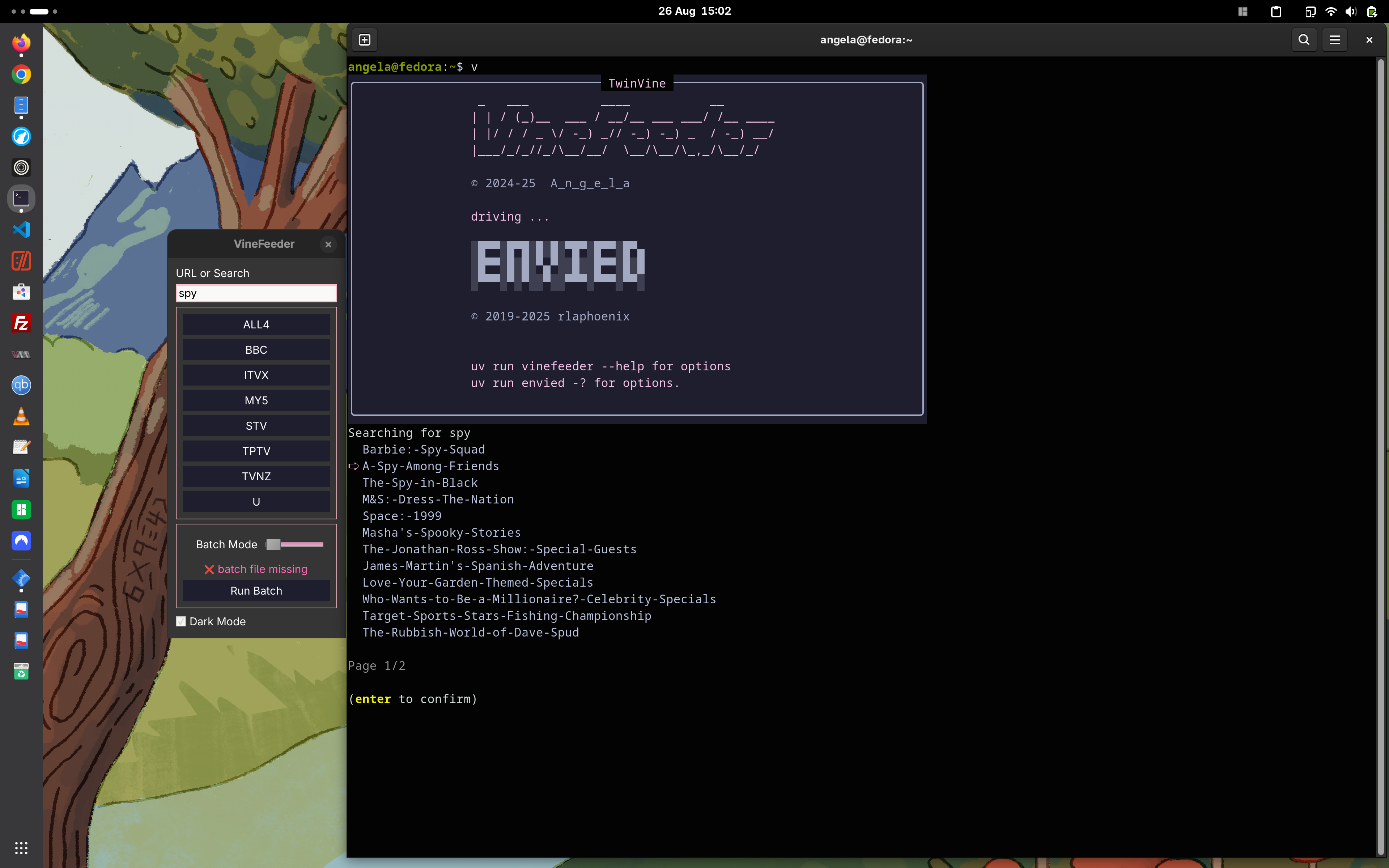Click the ALL4 service button
This screenshot has height=868, width=1389.
tap(256, 325)
